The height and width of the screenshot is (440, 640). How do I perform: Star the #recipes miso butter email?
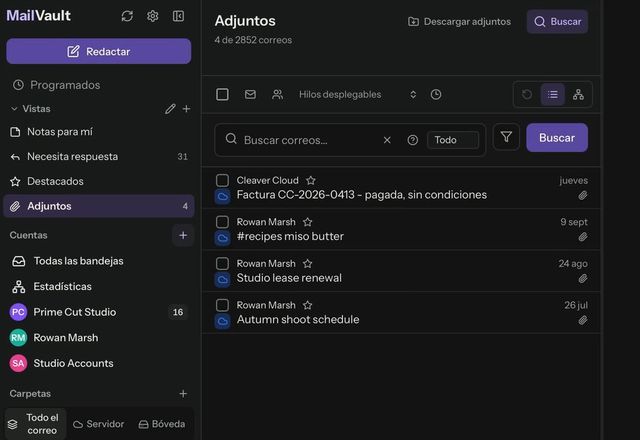pyautogui.click(x=307, y=222)
